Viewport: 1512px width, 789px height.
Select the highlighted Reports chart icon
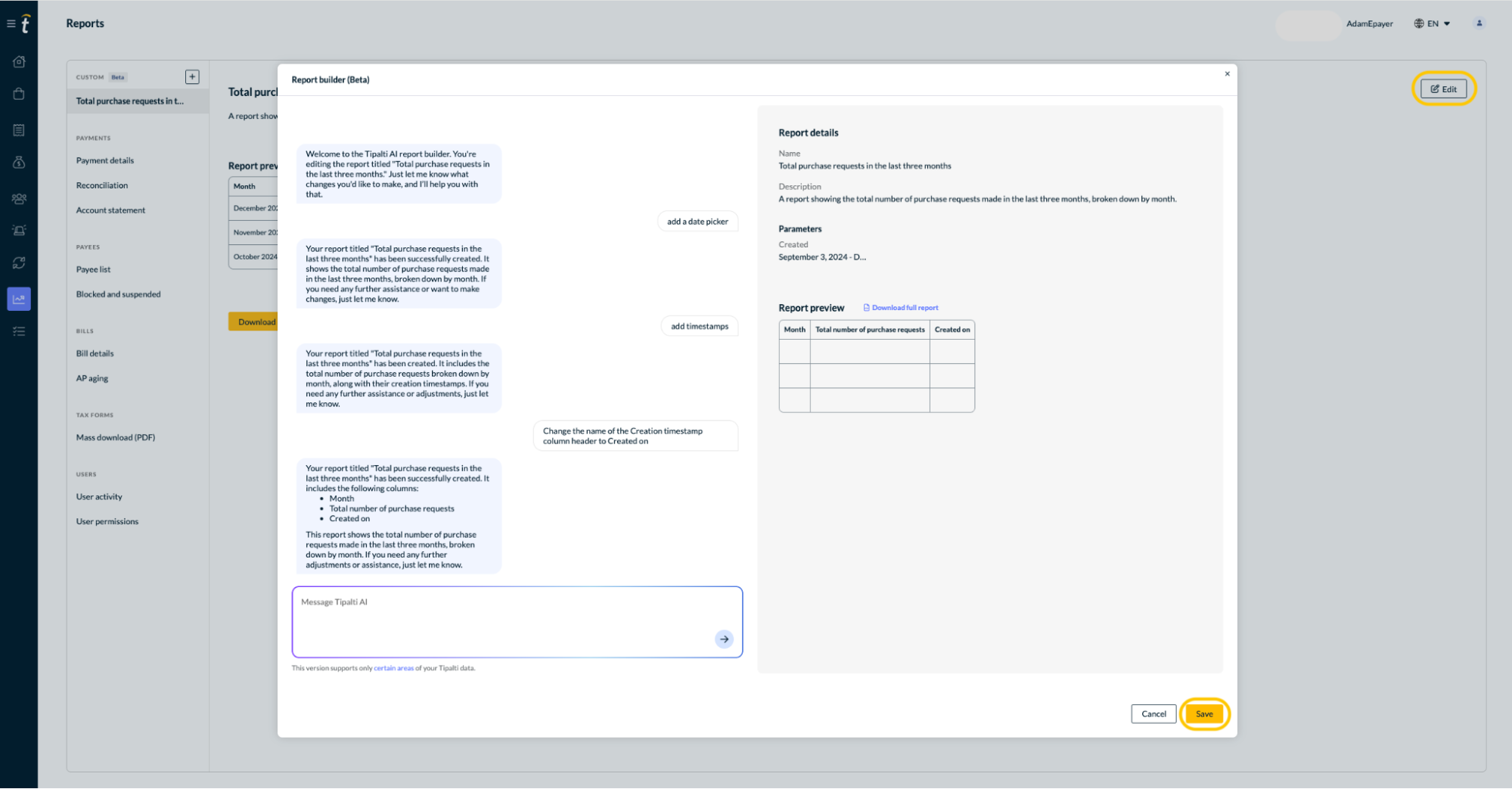(19, 299)
